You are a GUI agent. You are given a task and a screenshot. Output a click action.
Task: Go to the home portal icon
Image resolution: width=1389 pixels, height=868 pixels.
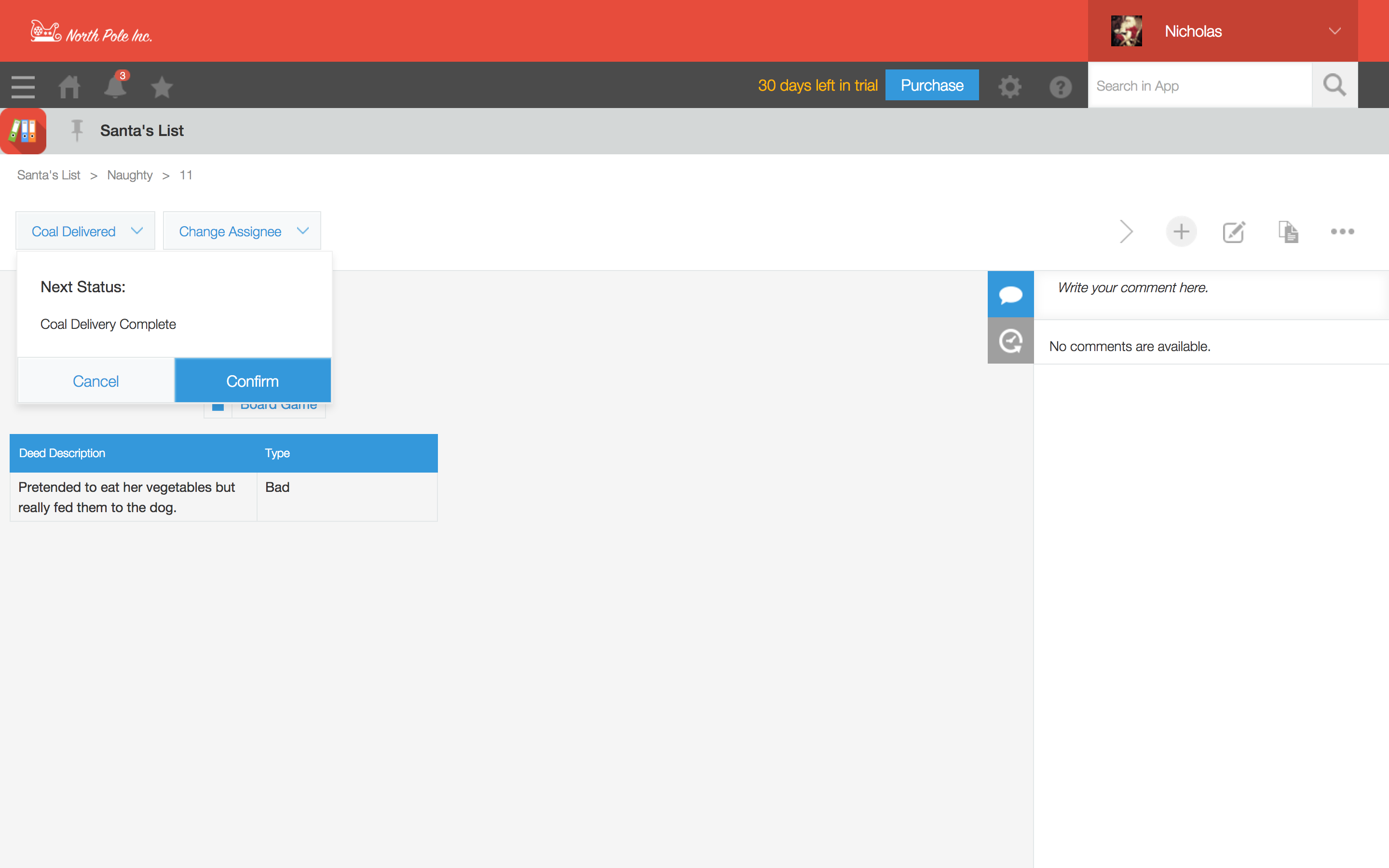[69, 87]
